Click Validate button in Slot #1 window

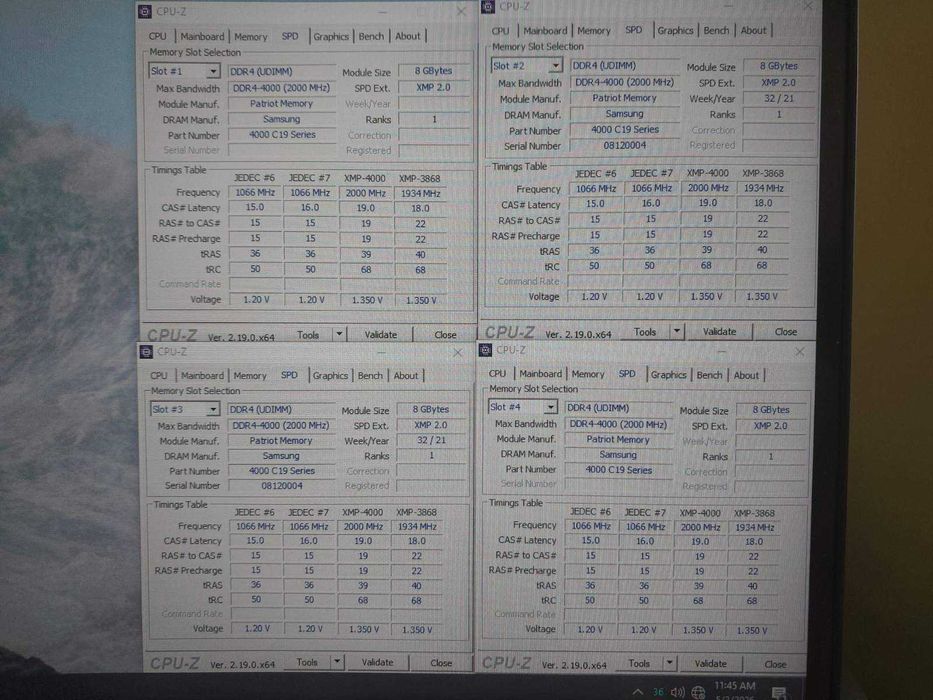coord(381,335)
